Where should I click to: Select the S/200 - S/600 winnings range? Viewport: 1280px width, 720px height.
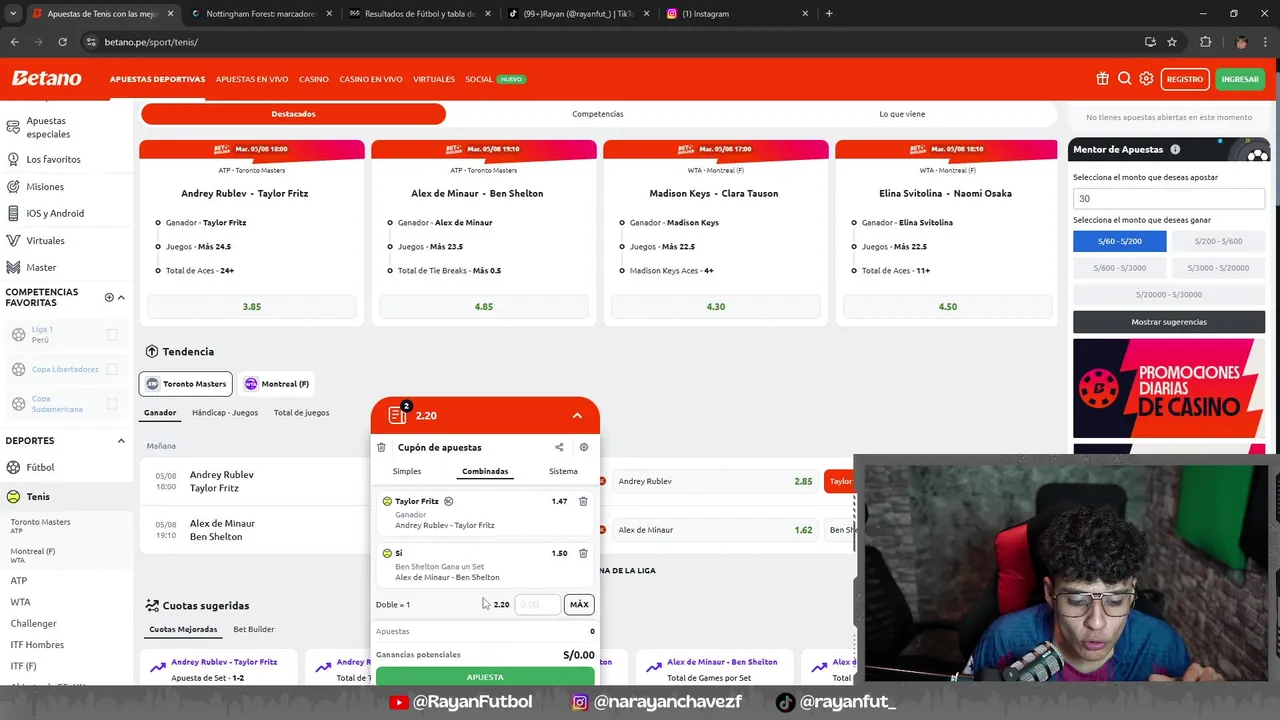pyautogui.click(x=1218, y=241)
